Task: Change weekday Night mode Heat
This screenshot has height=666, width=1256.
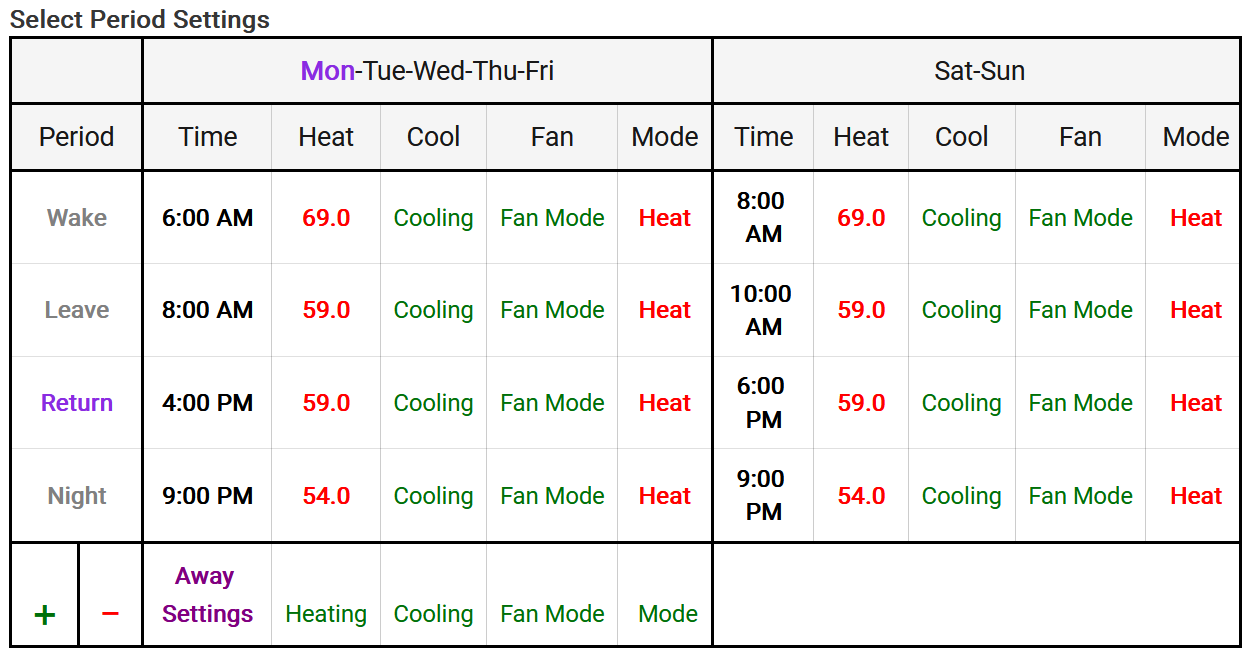Action: 665,496
